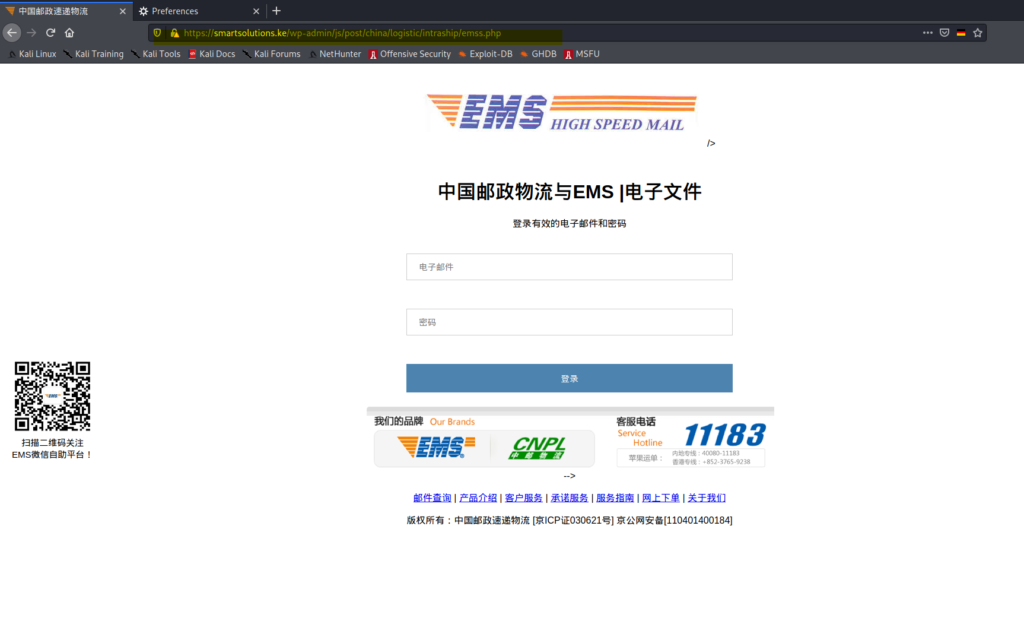Click the 密码 password input field
The height and width of the screenshot is (640, 1024).
pyautogui.click(x=569, y=322)
